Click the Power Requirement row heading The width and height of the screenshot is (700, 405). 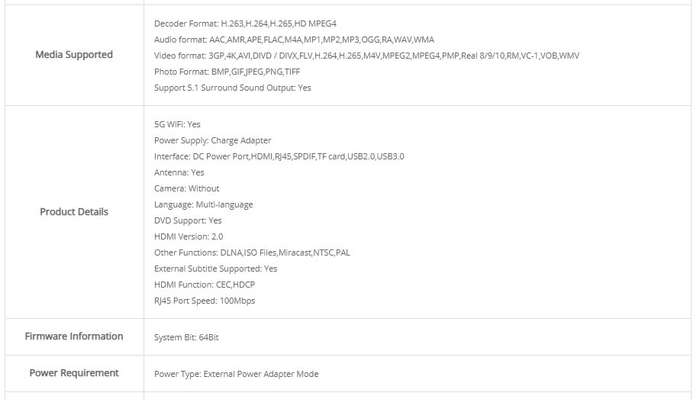74,373
